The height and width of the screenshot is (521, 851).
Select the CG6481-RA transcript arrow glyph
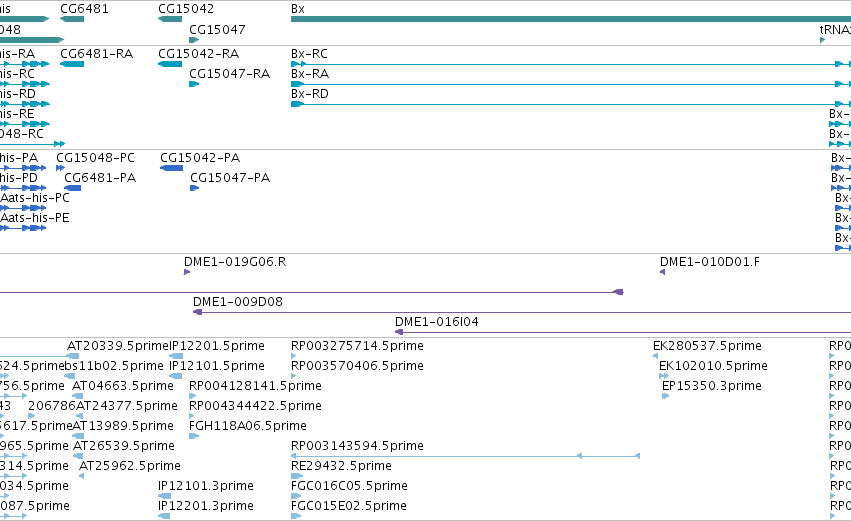[x=72, y=64]
